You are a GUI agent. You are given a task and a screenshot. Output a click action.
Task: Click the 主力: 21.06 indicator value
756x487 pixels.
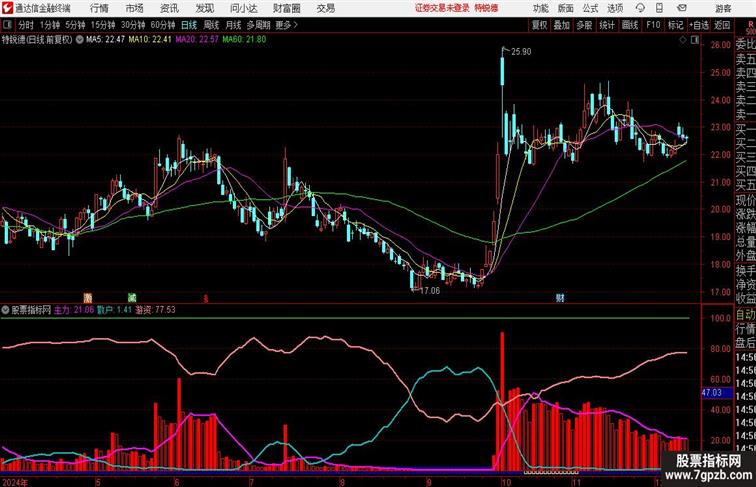[74, 310]
